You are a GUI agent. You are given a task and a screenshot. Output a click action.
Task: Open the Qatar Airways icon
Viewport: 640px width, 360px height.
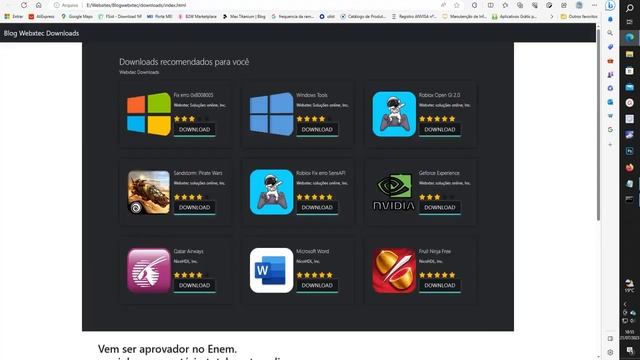pos(149,270)
